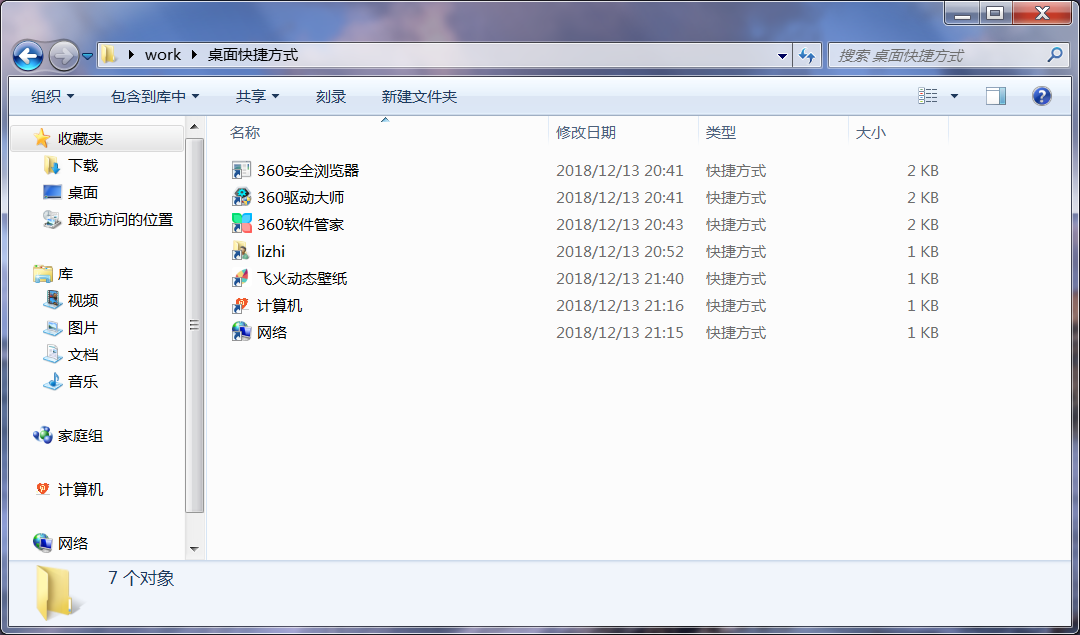
Task: Sort by the 类型 column header
Action: click(x=774, y=132)
